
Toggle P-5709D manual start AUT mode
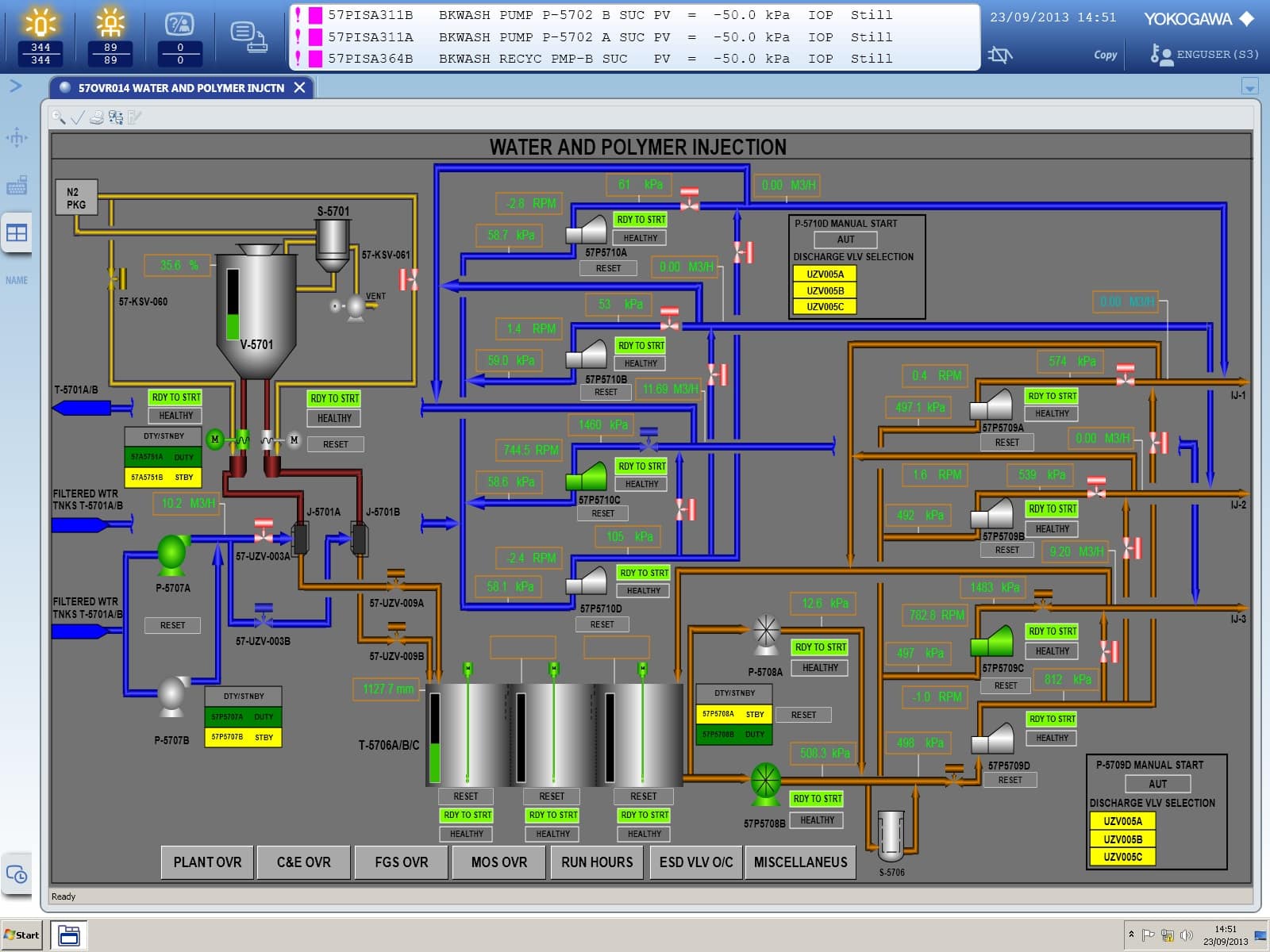pyautogui.click(x=1157, y=784)
